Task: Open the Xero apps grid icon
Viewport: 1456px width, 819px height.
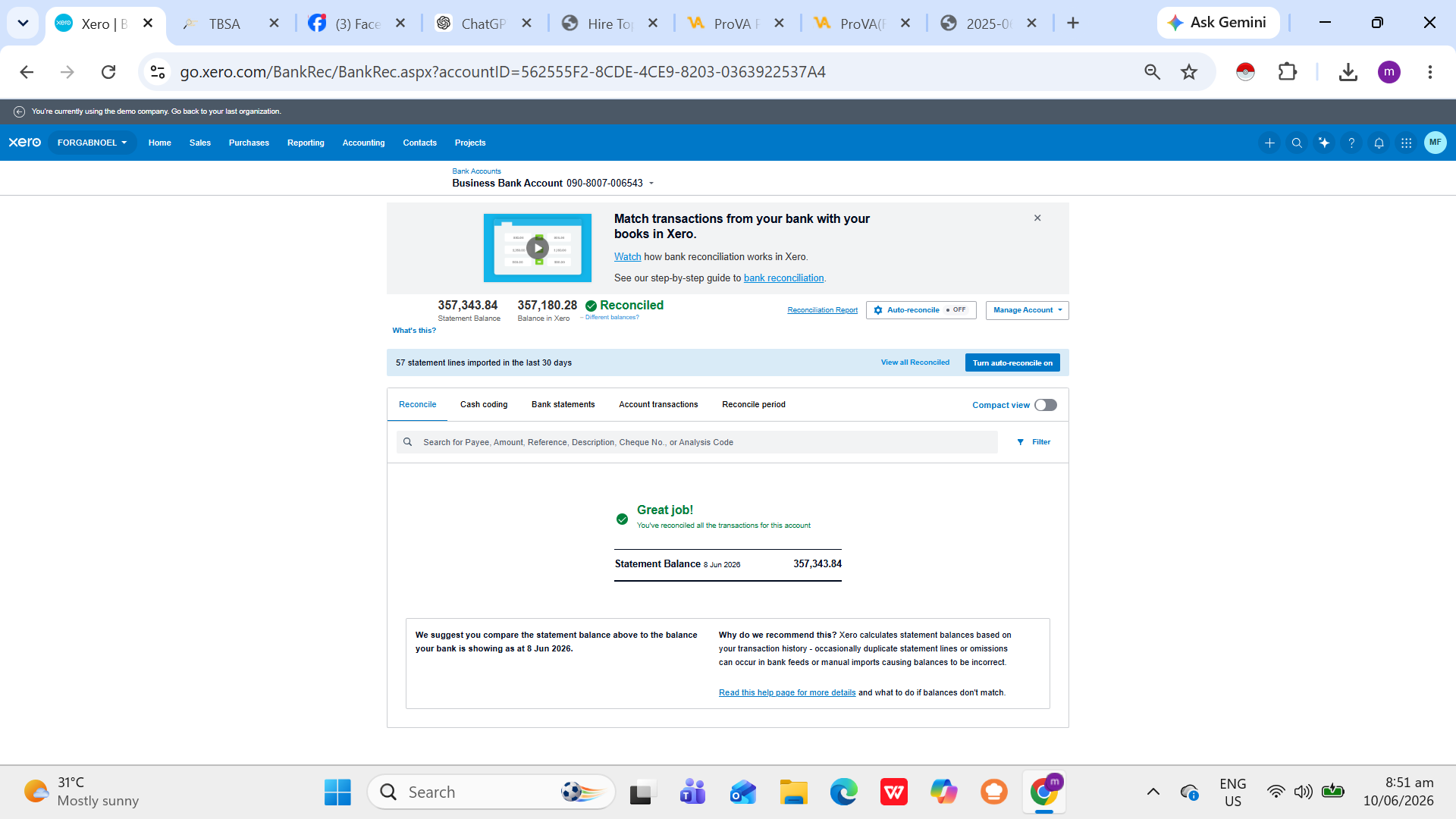Action: tap(1406, 143)
